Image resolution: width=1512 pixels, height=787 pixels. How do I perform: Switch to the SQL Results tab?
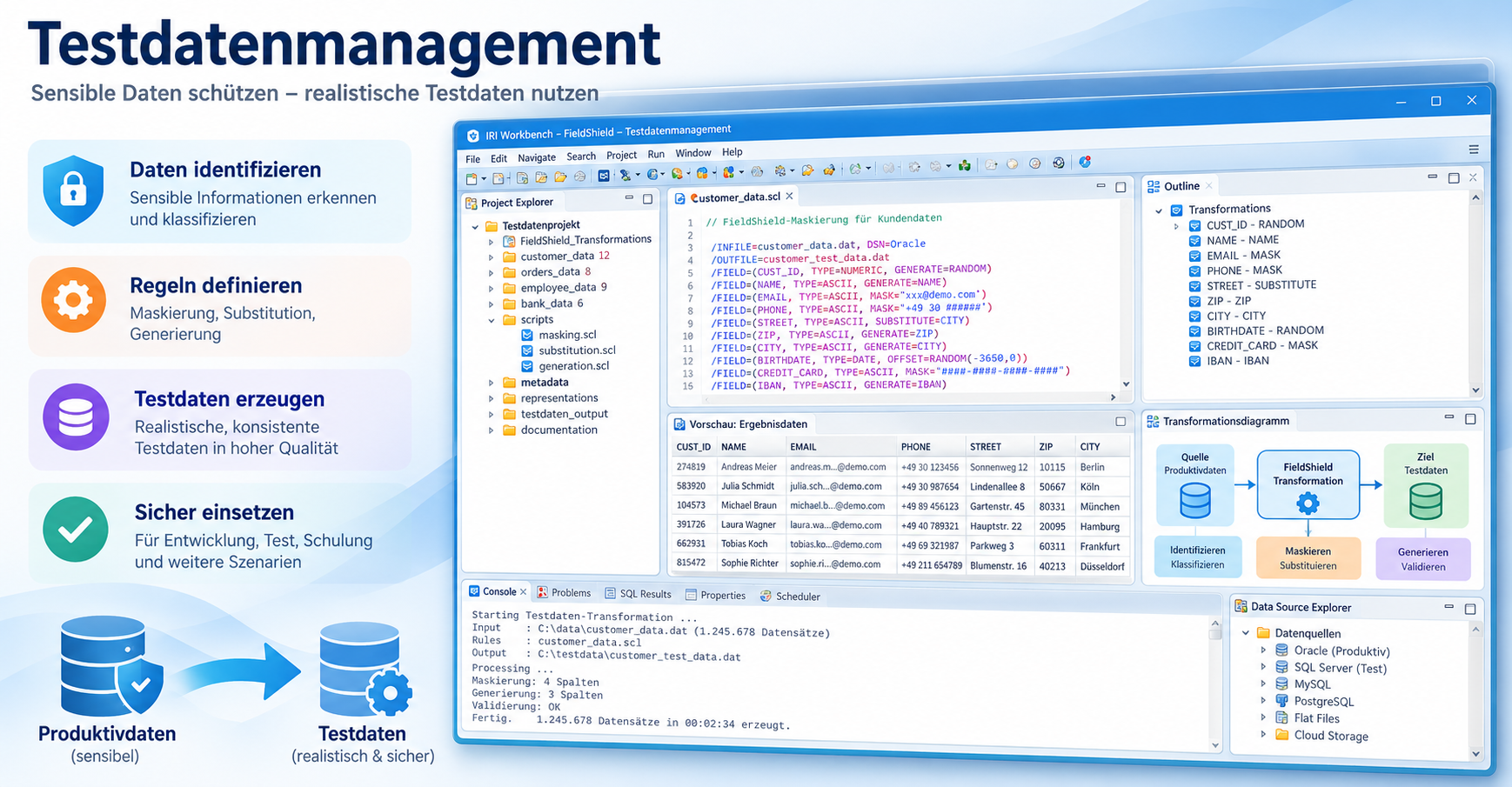point(638,594)
